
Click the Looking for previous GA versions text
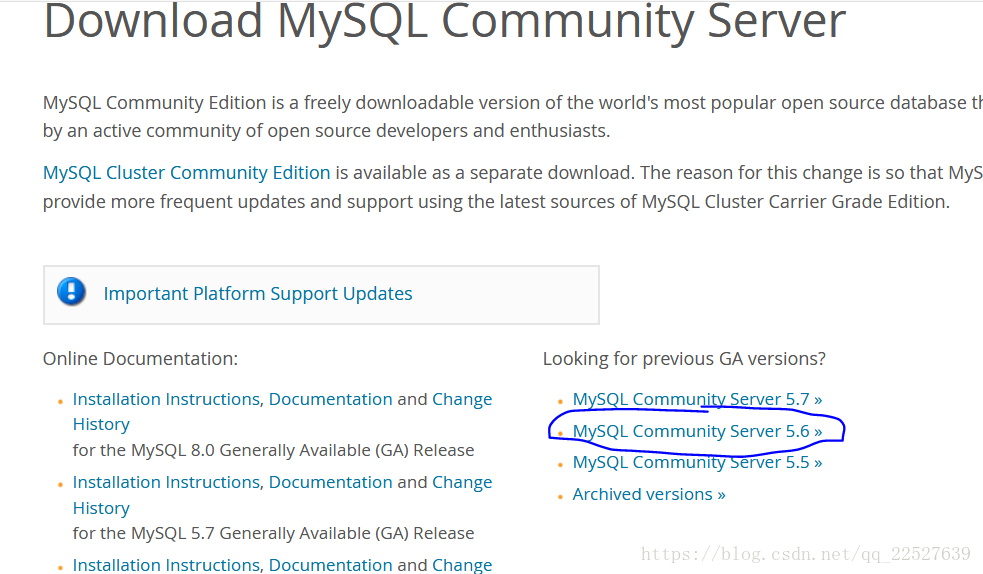point(684,358)
